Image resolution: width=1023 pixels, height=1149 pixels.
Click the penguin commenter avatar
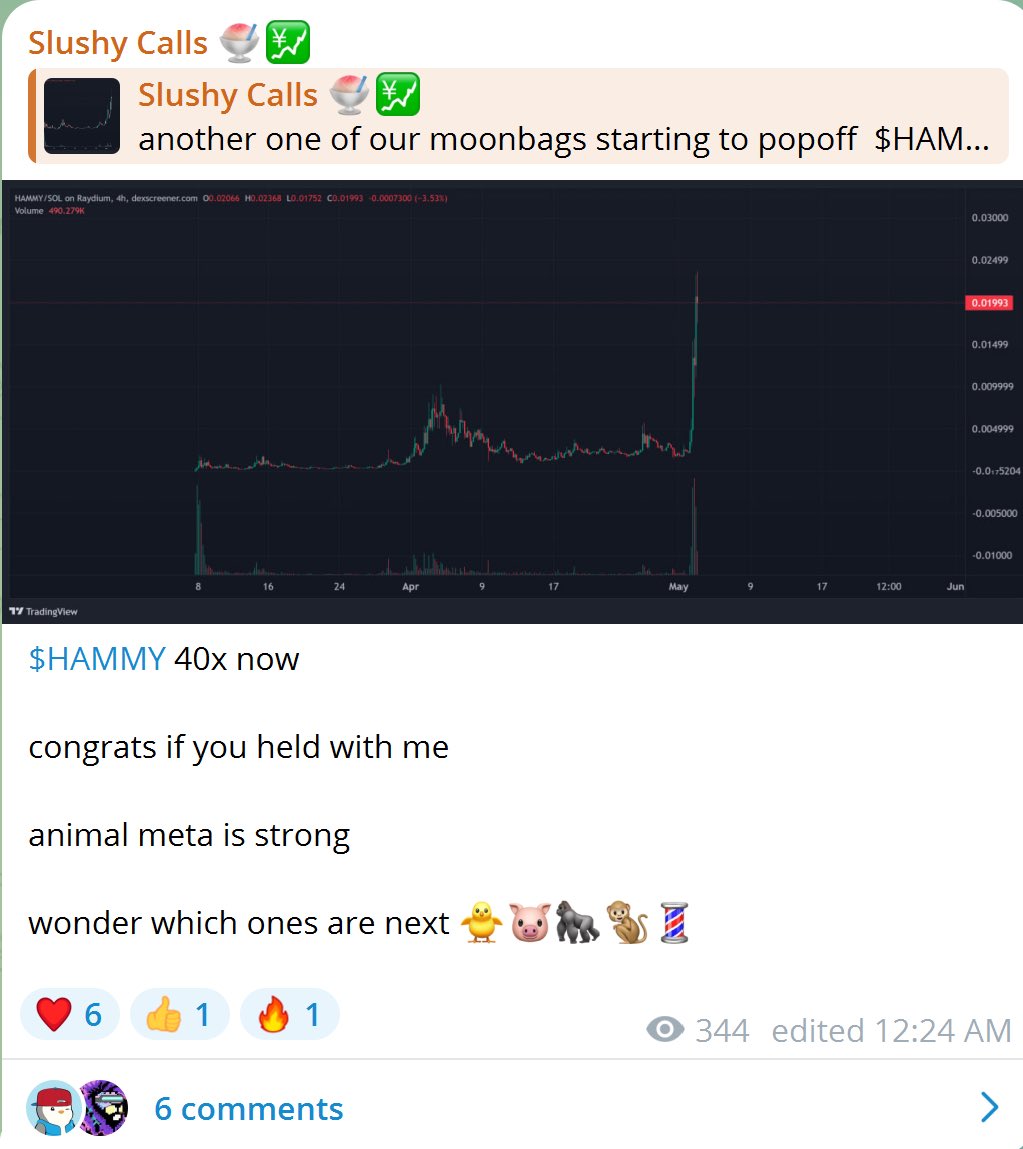pyautogui.click(x=53, y=1108)
